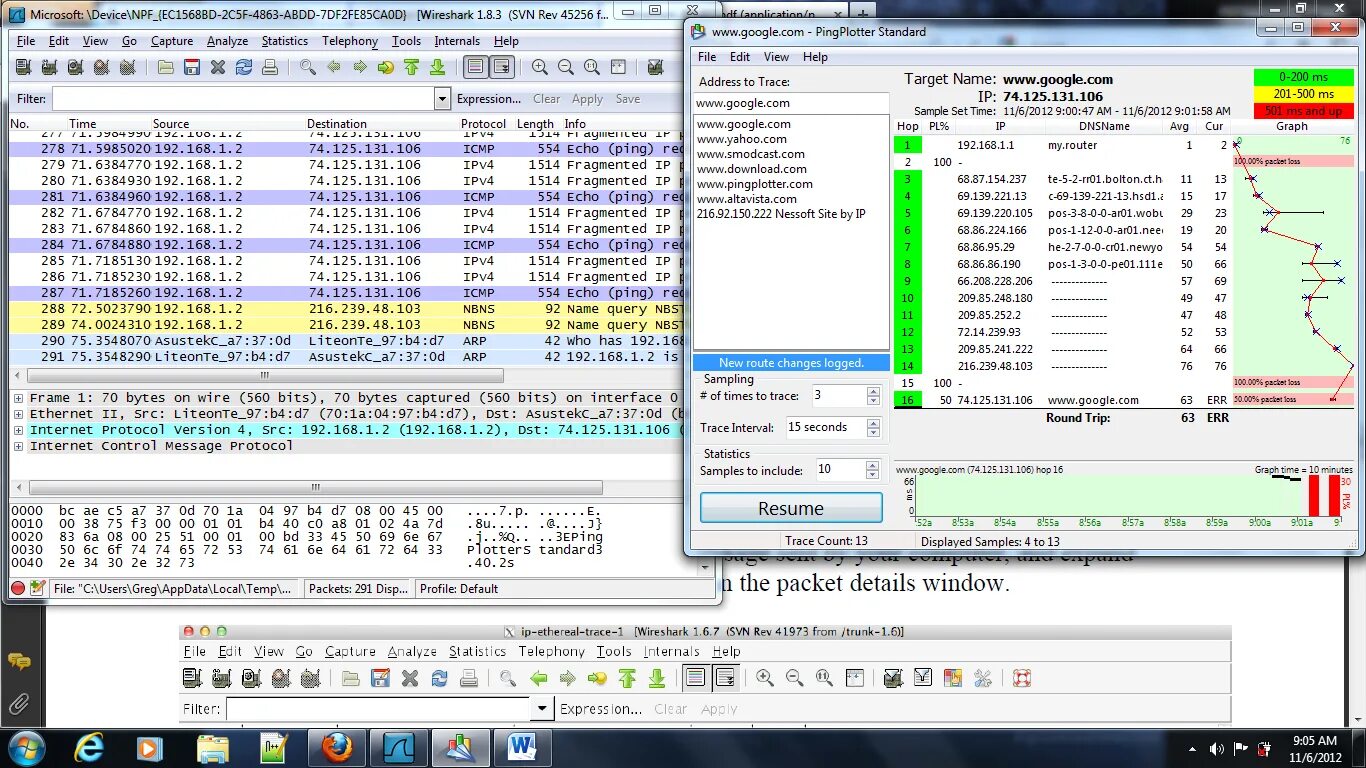This screenshot has width=1366, height=768.
Task: Open Wireshark's Internals menu
Action: point(457,41)
